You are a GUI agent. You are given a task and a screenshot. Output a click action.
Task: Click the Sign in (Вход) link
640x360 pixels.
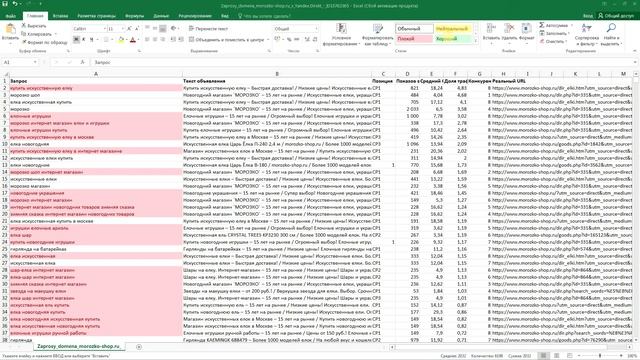coord(588,16)
